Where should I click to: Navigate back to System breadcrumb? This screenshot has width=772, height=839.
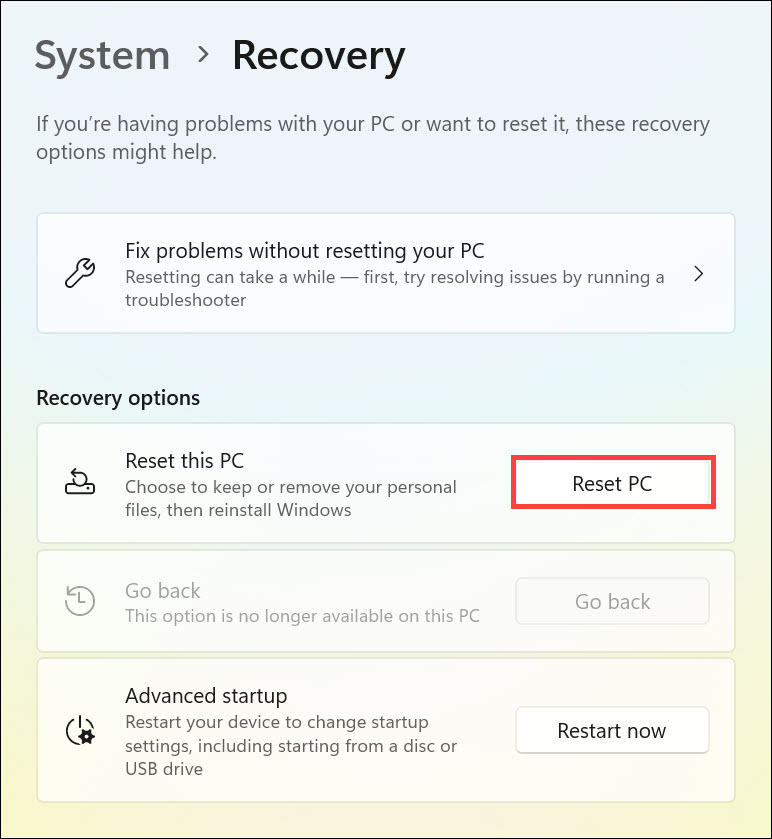(x=102, y=56)
